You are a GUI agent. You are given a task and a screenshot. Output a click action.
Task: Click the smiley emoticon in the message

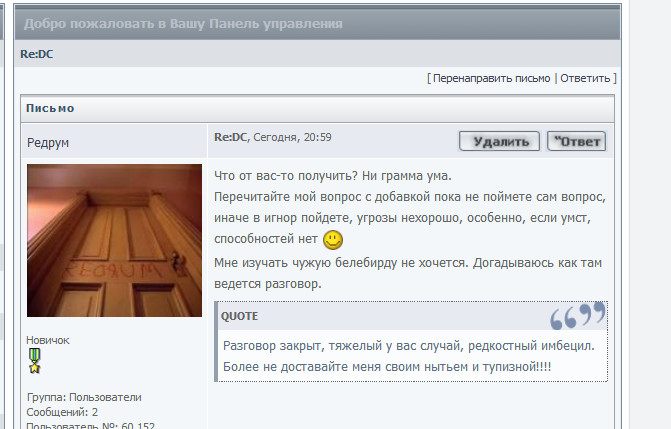coord(333,240)
